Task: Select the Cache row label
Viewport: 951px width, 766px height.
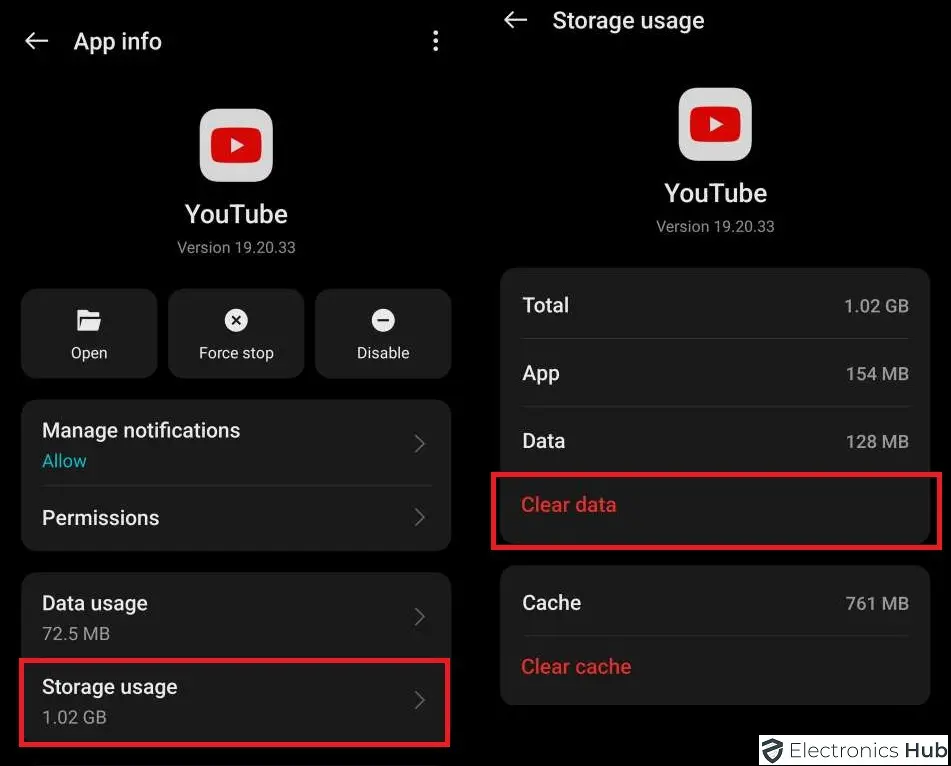Action: pyautogui.click(x=551, y=603)
